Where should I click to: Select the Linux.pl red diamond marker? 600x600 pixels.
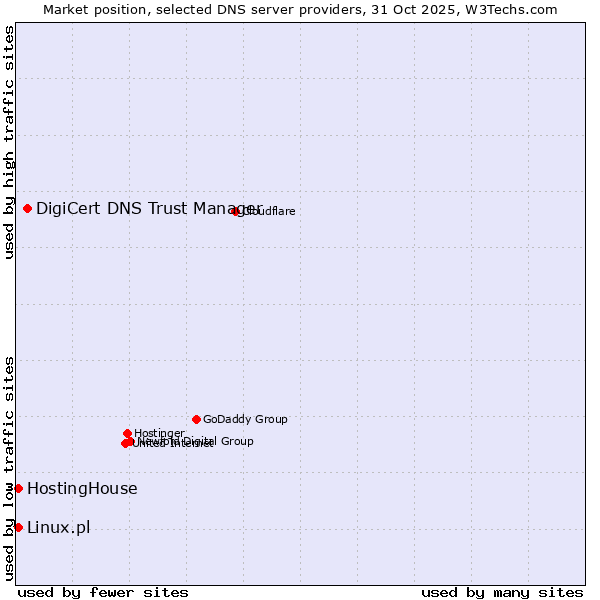tap(18, 527)
